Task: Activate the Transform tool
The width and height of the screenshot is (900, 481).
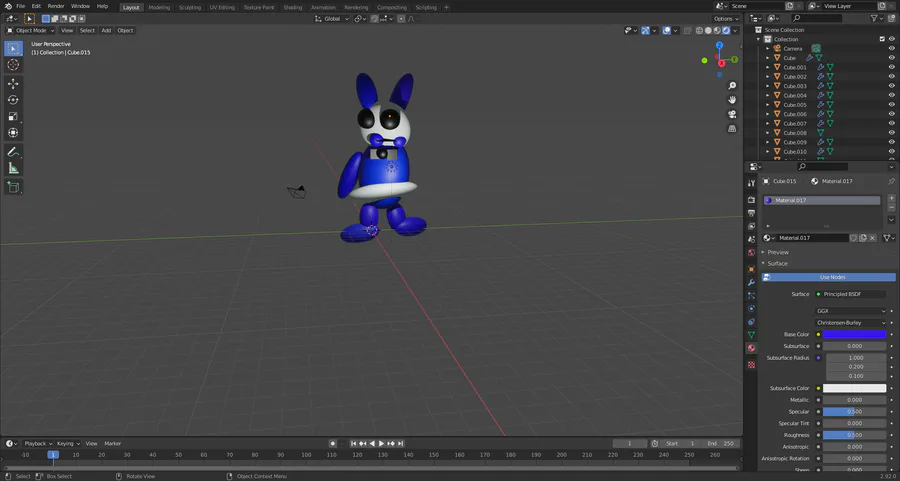Action: (13, 133)
